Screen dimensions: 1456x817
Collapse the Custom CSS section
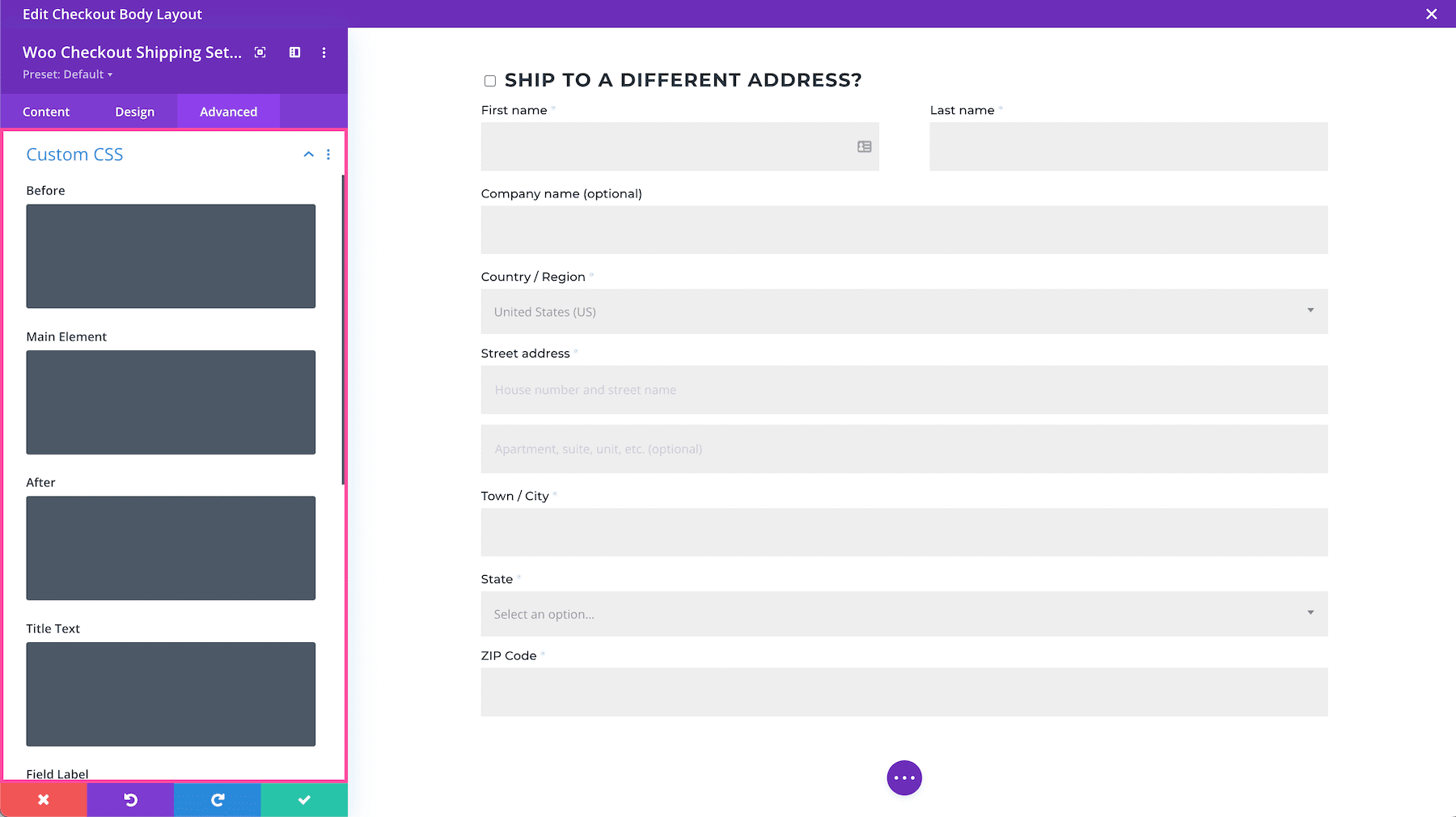pos(307,154)
